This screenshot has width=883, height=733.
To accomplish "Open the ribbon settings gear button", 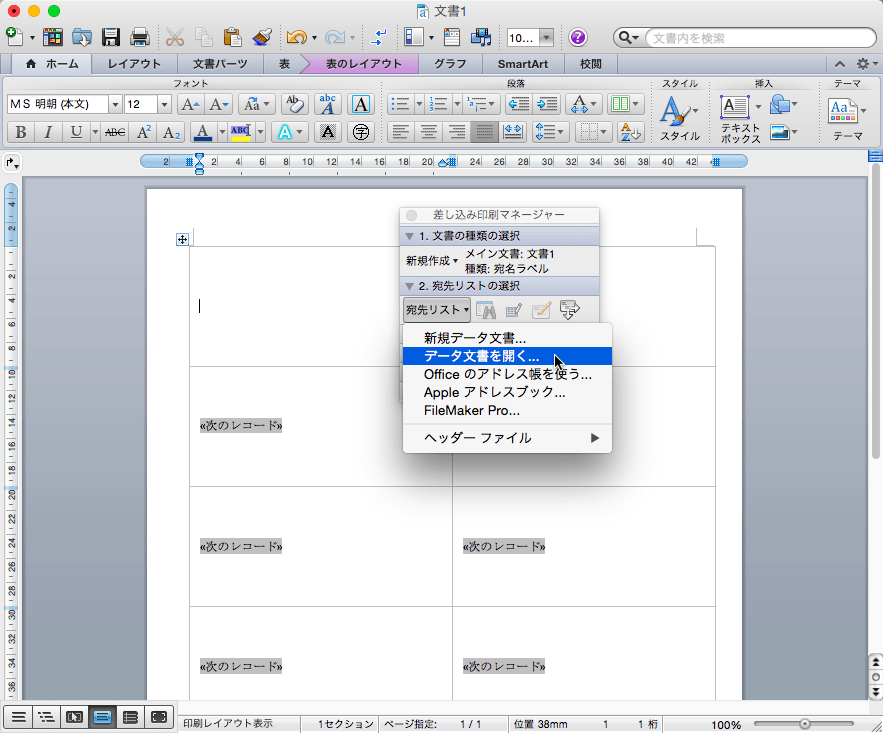I will [x=866, y=64].
